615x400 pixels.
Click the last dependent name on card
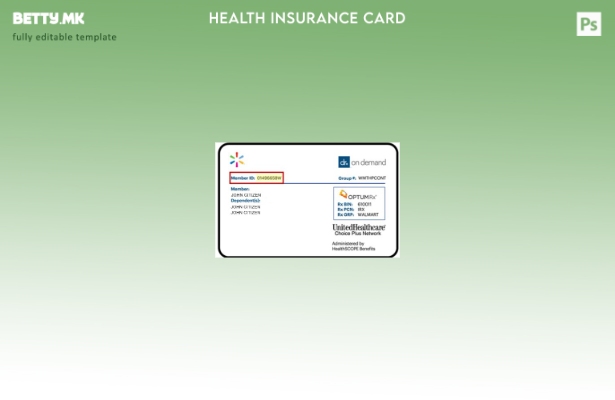click(x=246, y=212)
